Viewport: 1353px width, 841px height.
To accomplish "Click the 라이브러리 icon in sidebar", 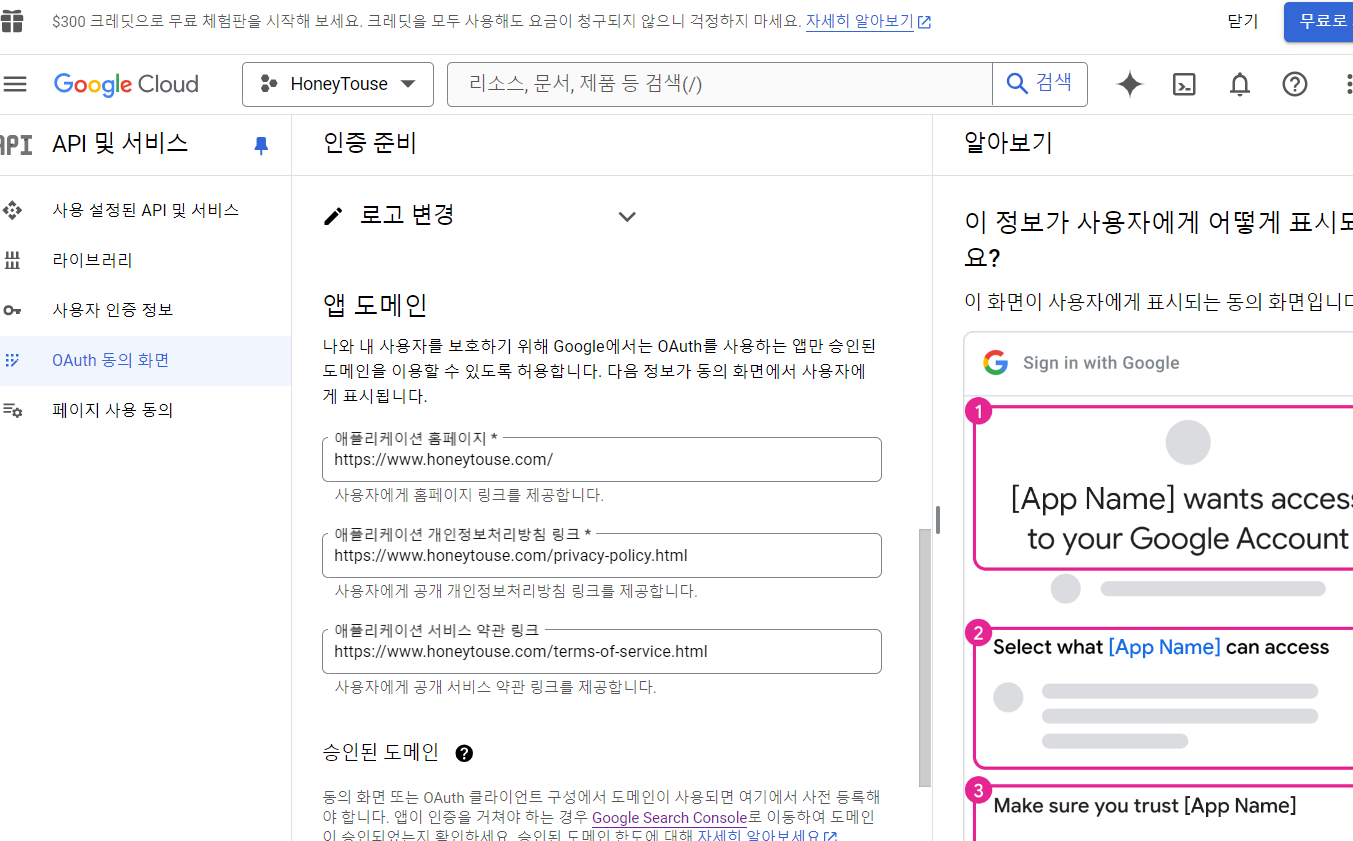I will tap(12, 260).
